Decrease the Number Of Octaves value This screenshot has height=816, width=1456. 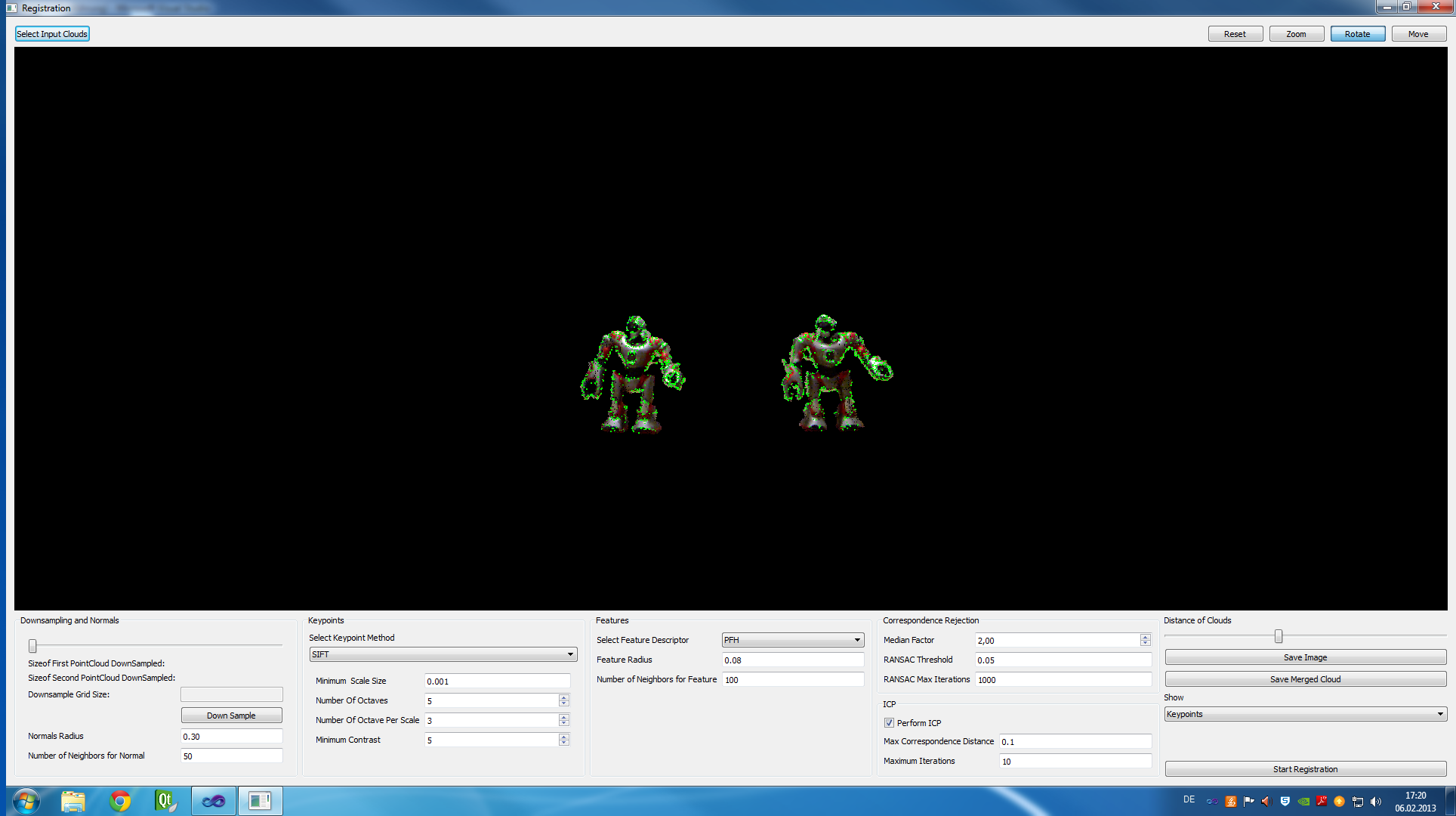tap(563, 704)
